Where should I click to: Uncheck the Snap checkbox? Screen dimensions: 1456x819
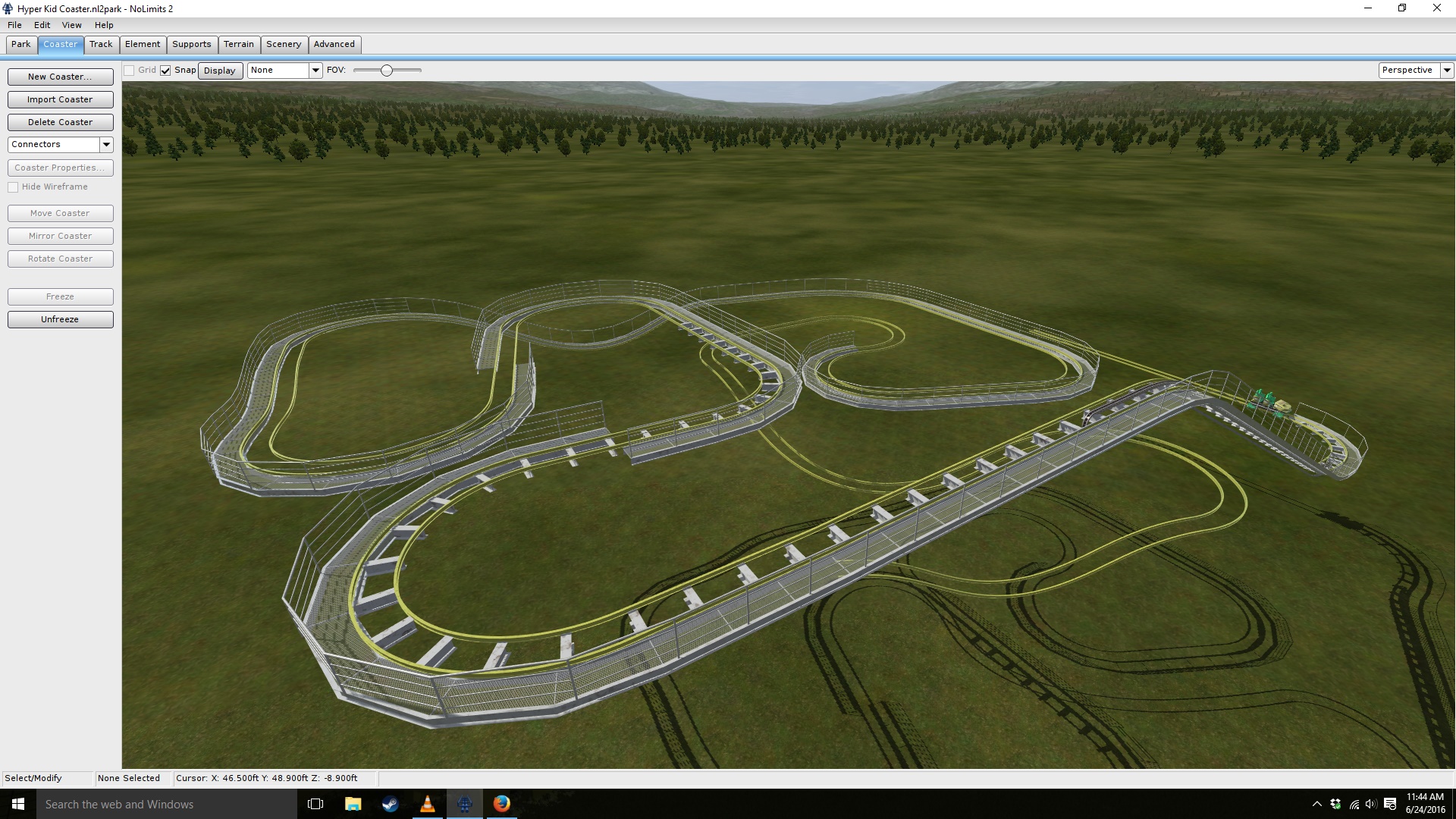click(165, 71)
